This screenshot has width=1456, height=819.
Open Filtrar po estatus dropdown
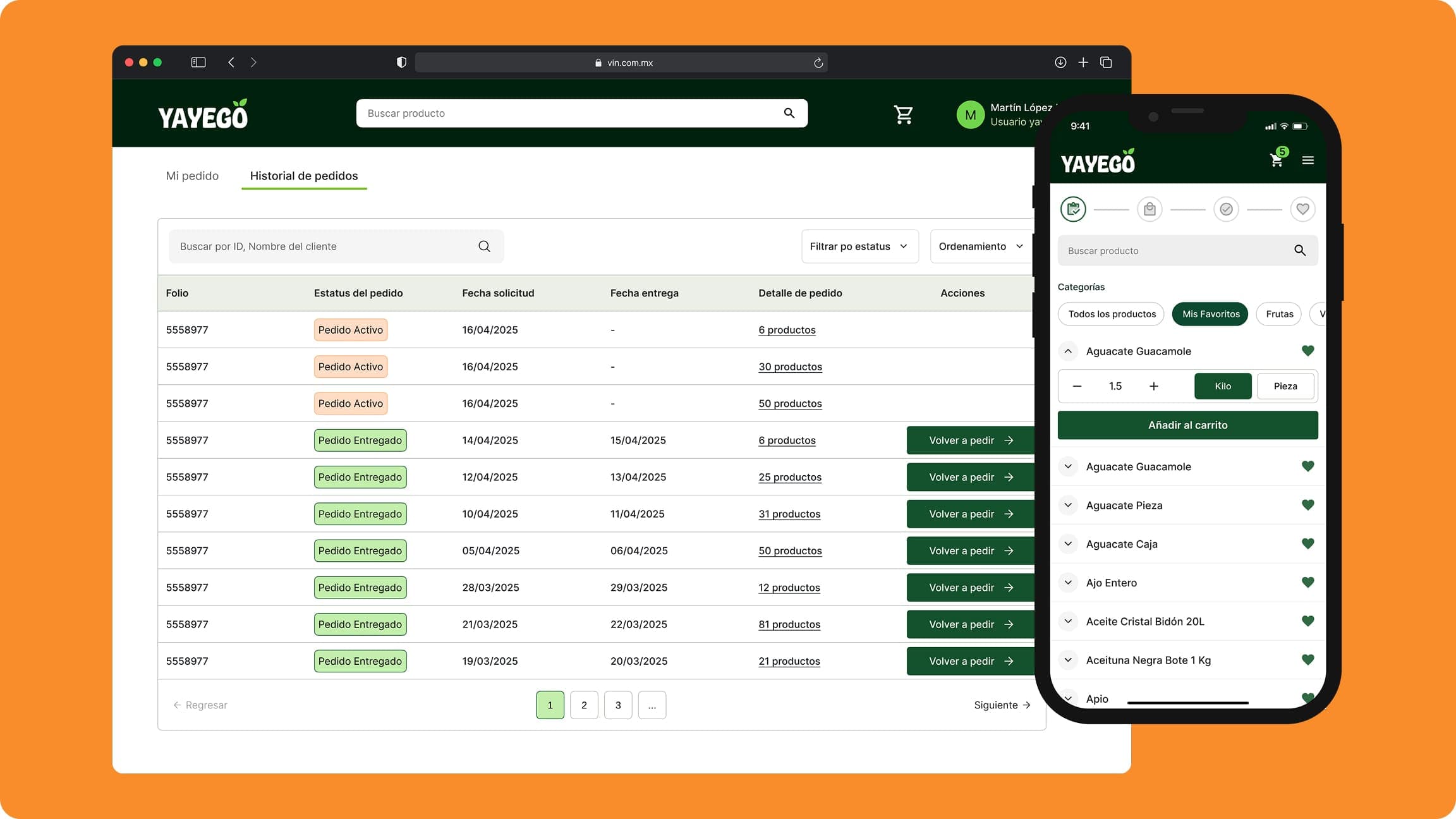coord(859,246)
